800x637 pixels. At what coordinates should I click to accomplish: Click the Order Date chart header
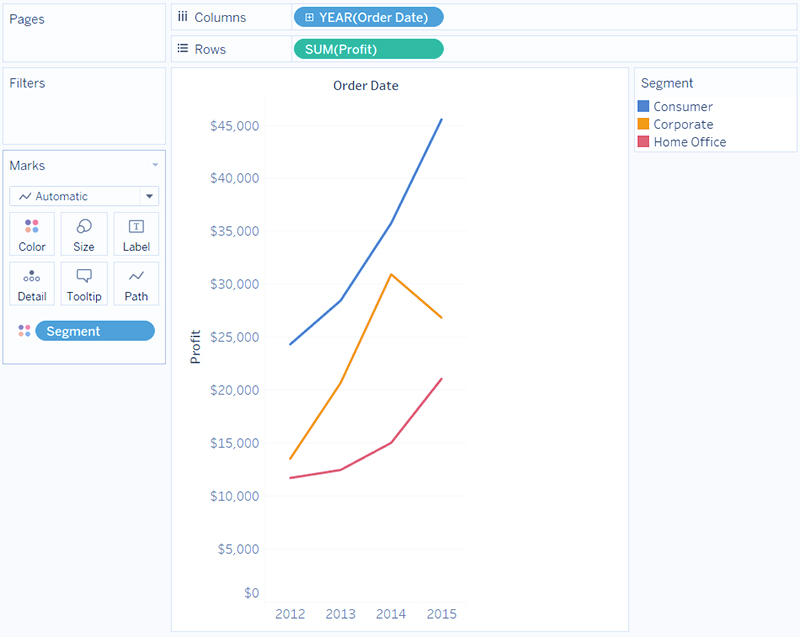pos(365,86)
